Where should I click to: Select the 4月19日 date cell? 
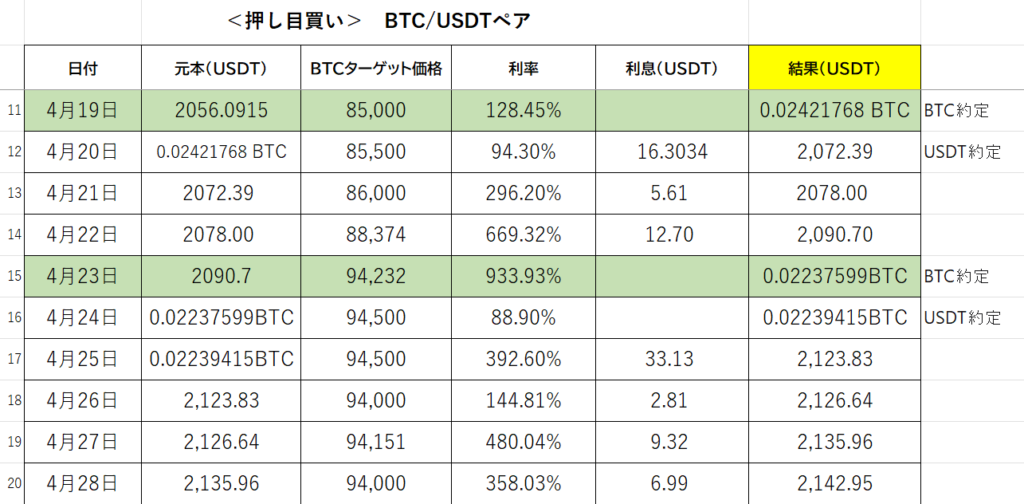[83, 110]
